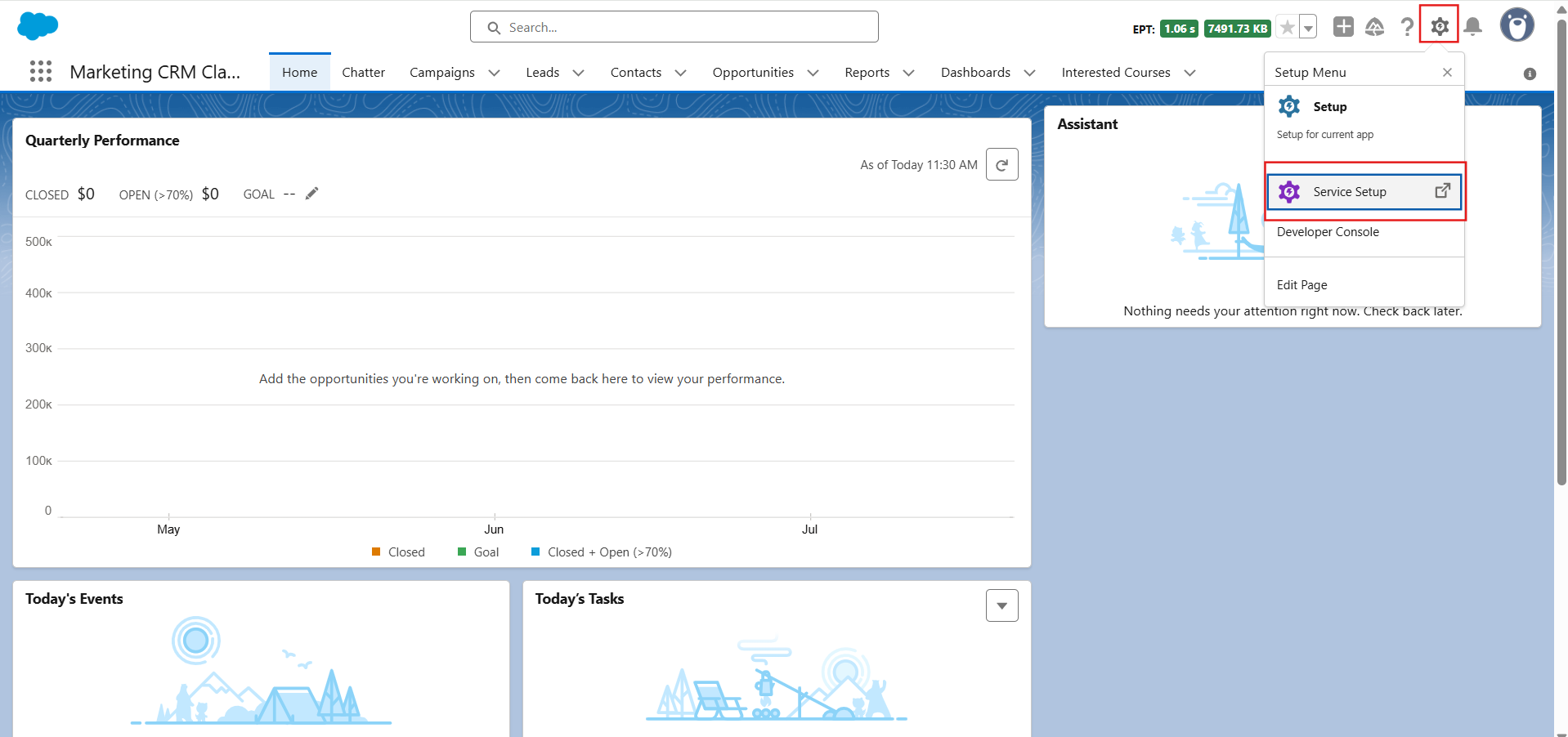Edit the quarterly goal pencil icon

(x=311, y=194)
